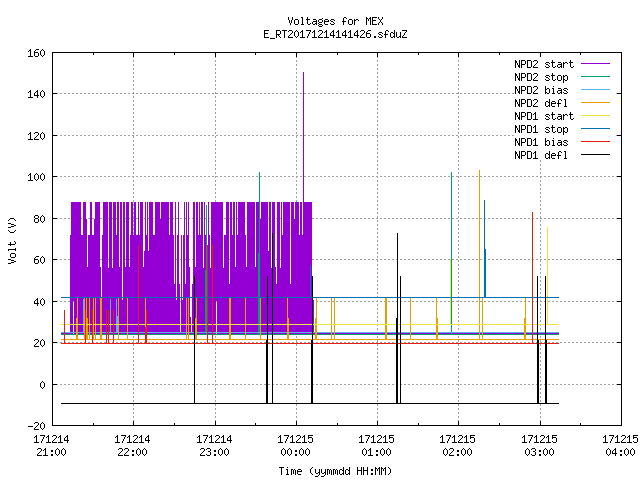Click the file name E_RT20171214141426.sfduZ
This screenshot has width=640, height=480.
[335, 34]
